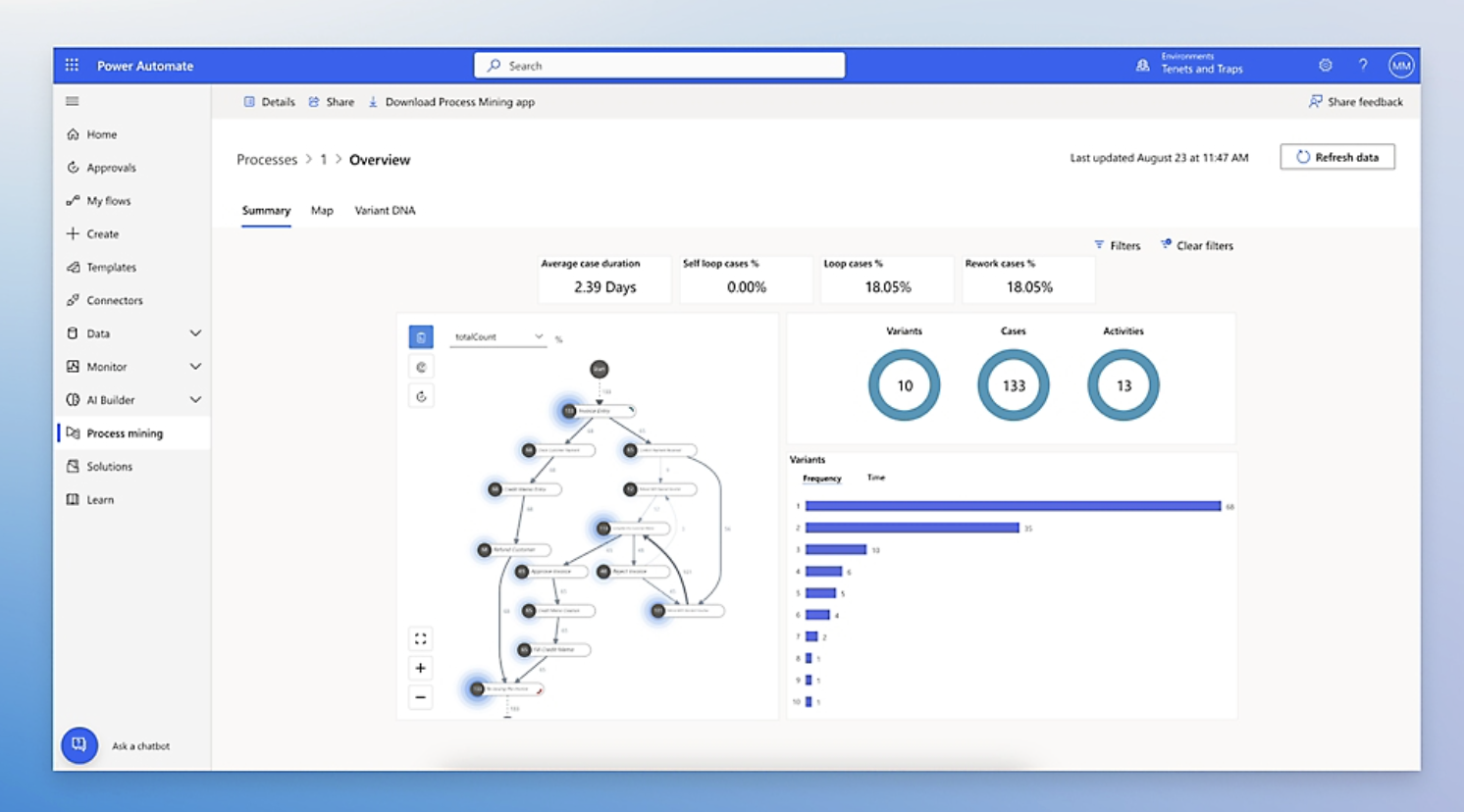The width and height of the screenshot is (1464, 812).
Task: Expand the Data section in sidebar
Action: [195, 333]
